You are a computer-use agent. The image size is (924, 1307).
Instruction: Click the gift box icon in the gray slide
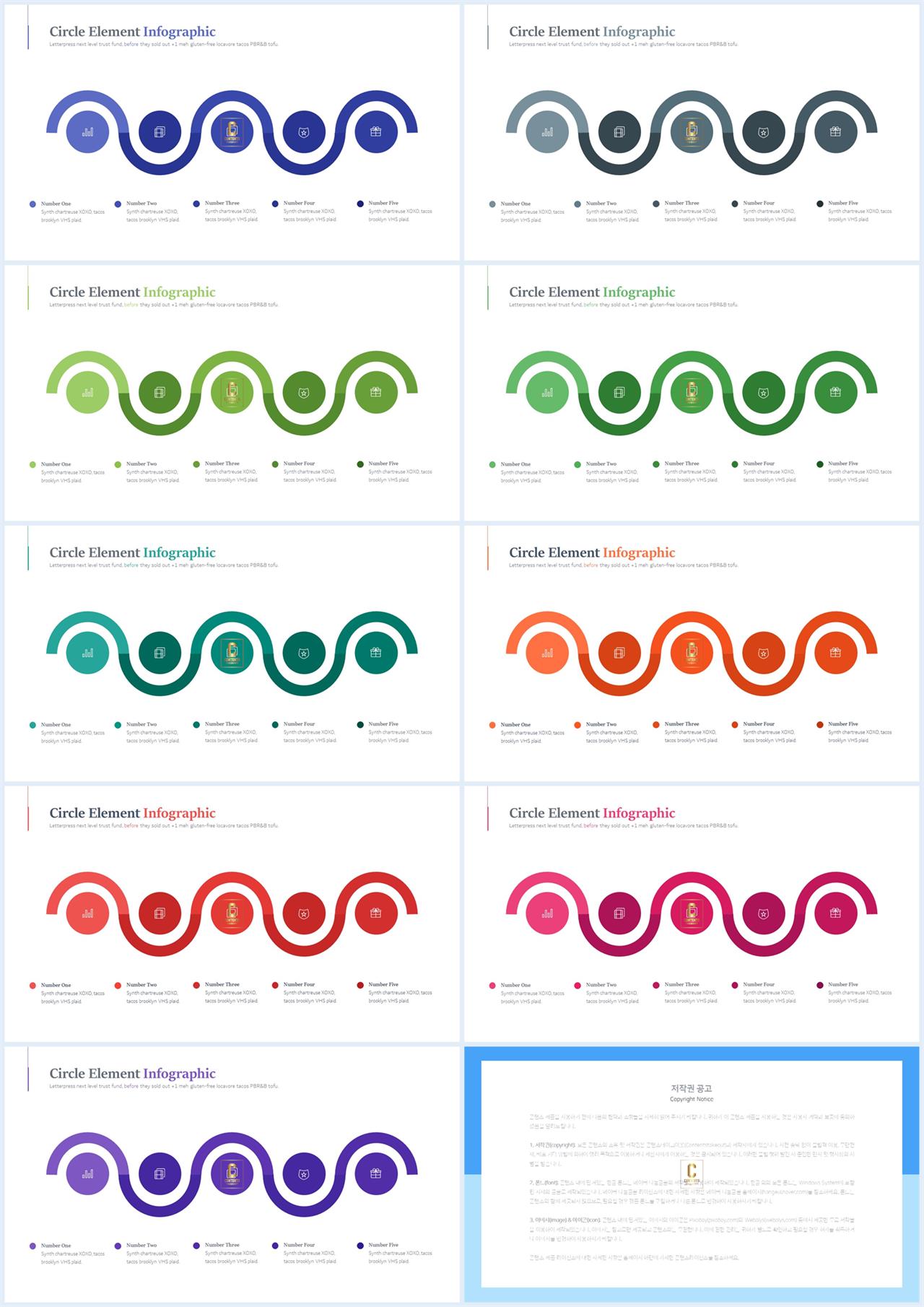(835, 131)
